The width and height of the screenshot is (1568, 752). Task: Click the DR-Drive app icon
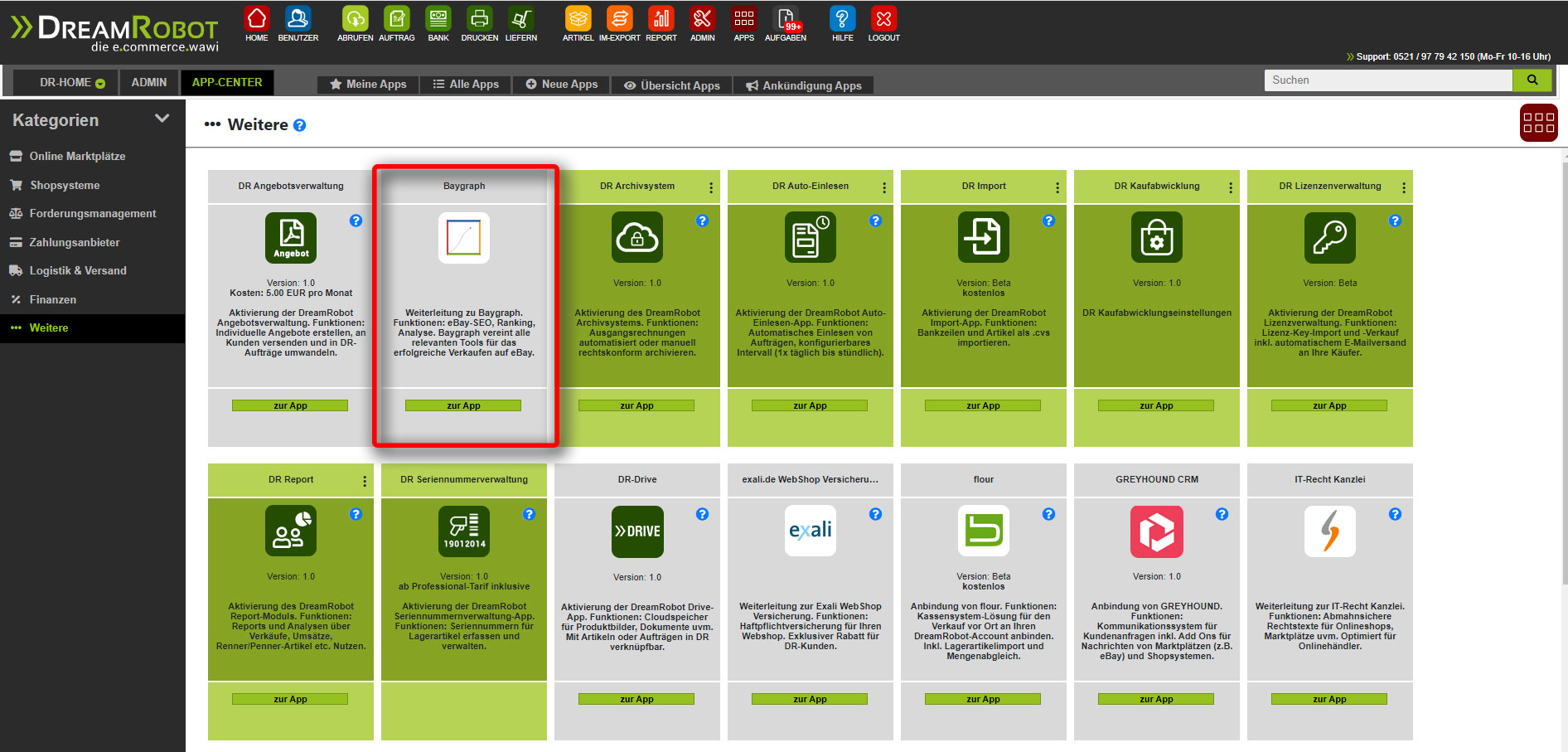637,531
